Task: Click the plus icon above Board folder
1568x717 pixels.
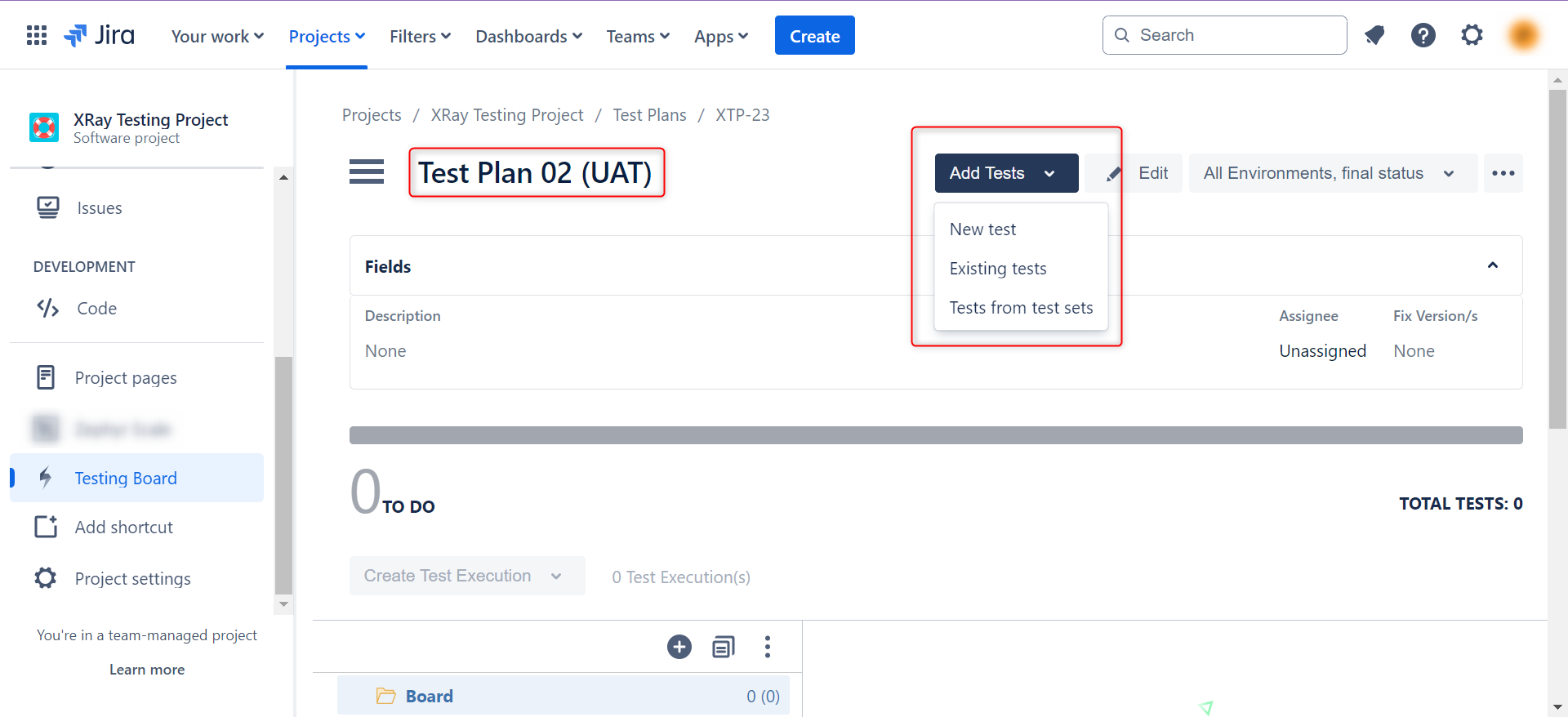Action: tap(679, 647)
